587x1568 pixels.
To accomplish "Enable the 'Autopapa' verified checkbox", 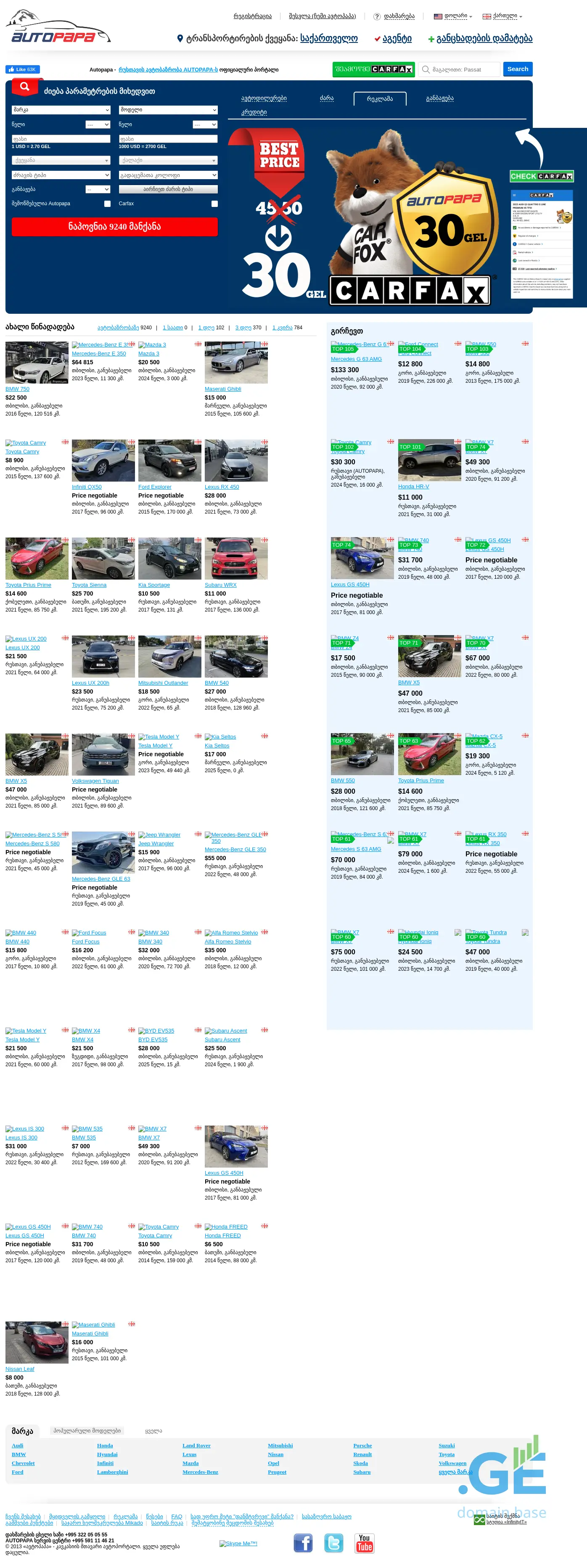I will (x=107, y=204).
